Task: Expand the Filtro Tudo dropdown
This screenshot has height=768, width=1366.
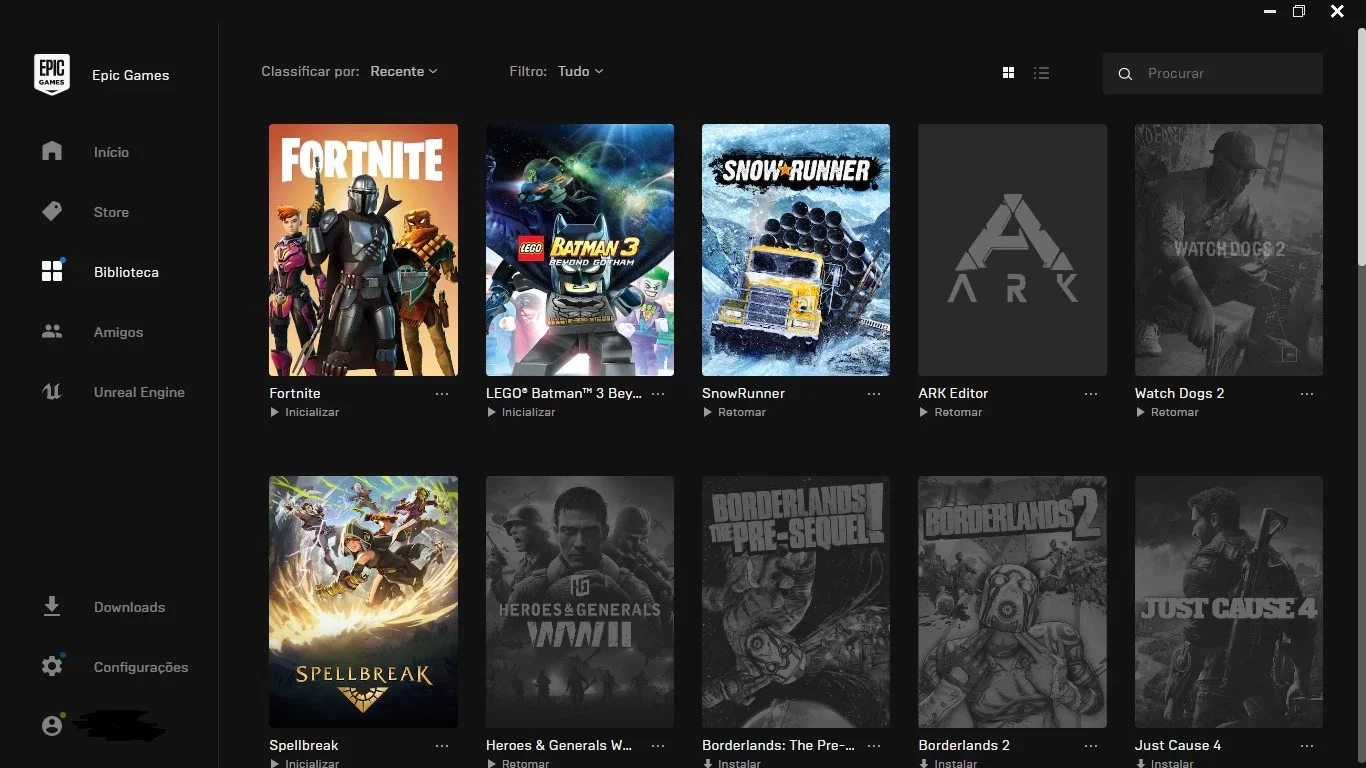Action: [581, 71]
